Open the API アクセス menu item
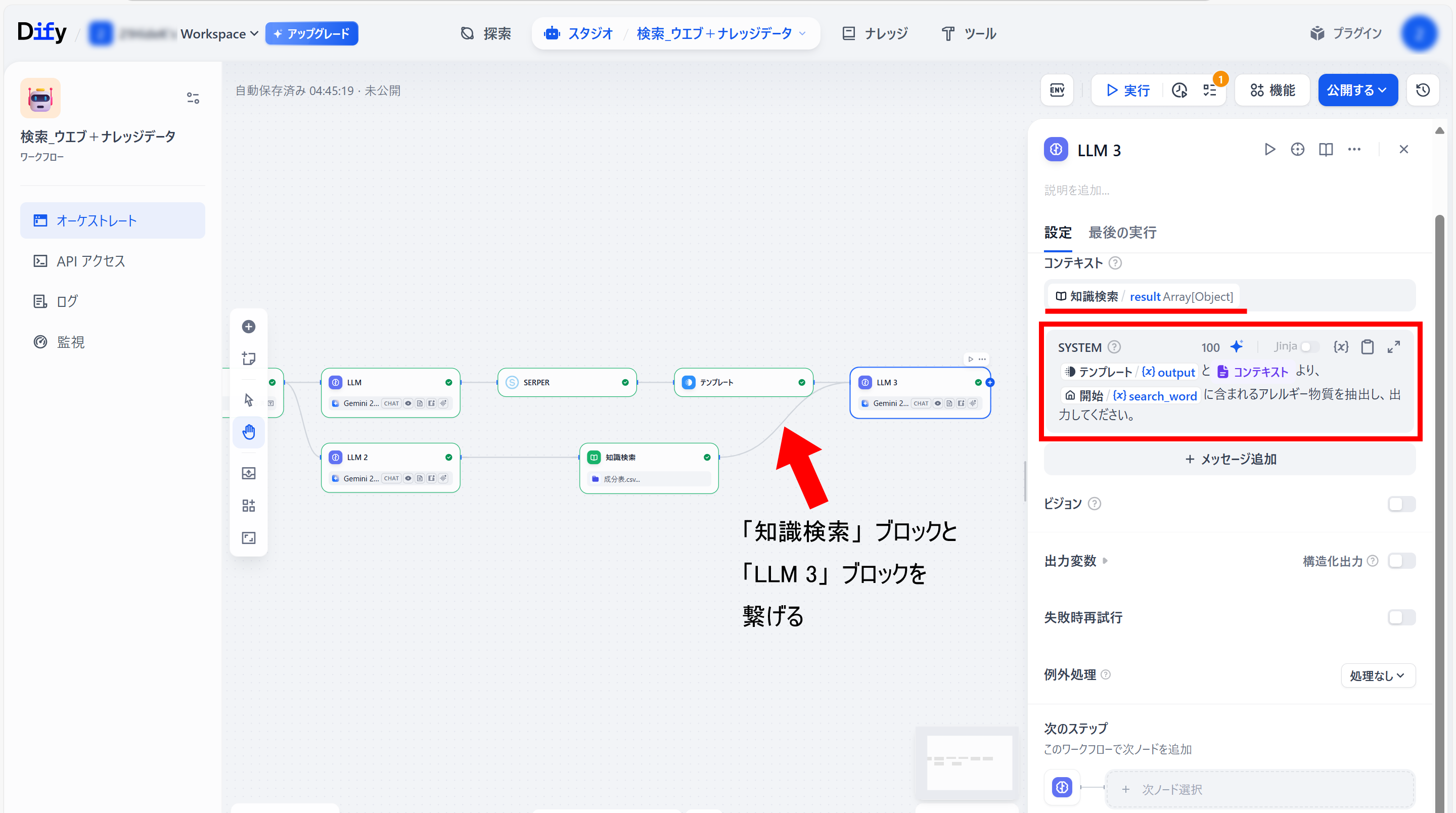The height and width of the screenshot is (813, 1456). click(90, 260)
